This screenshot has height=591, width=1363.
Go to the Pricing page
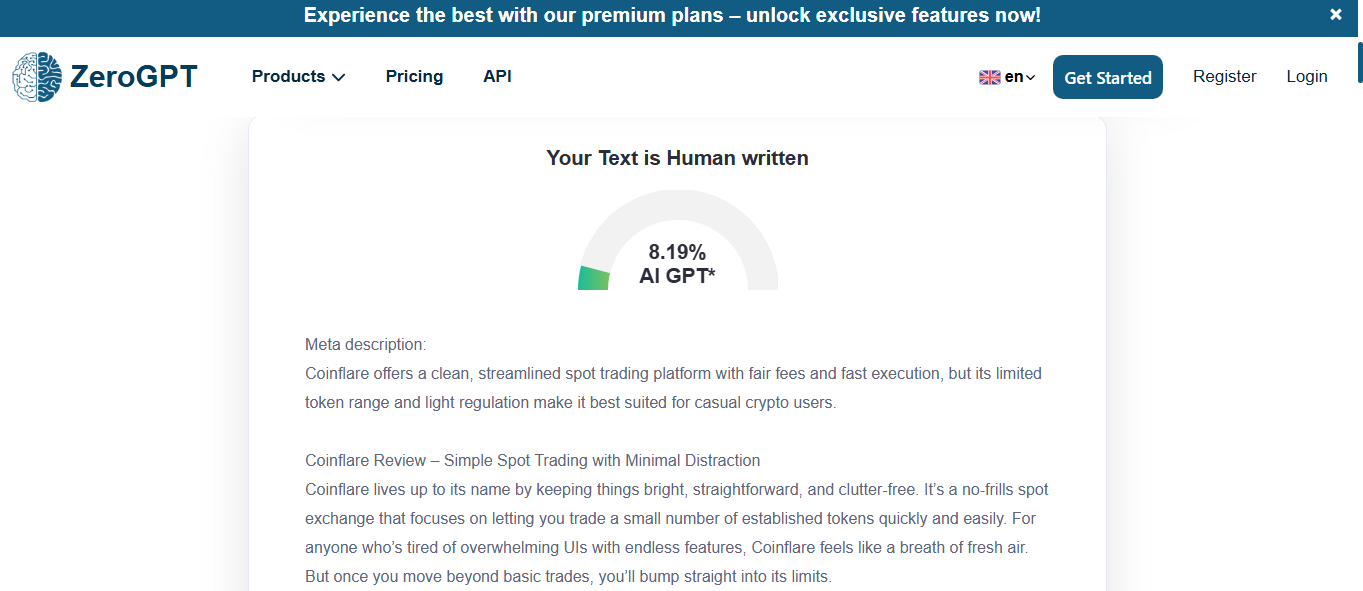414,77
